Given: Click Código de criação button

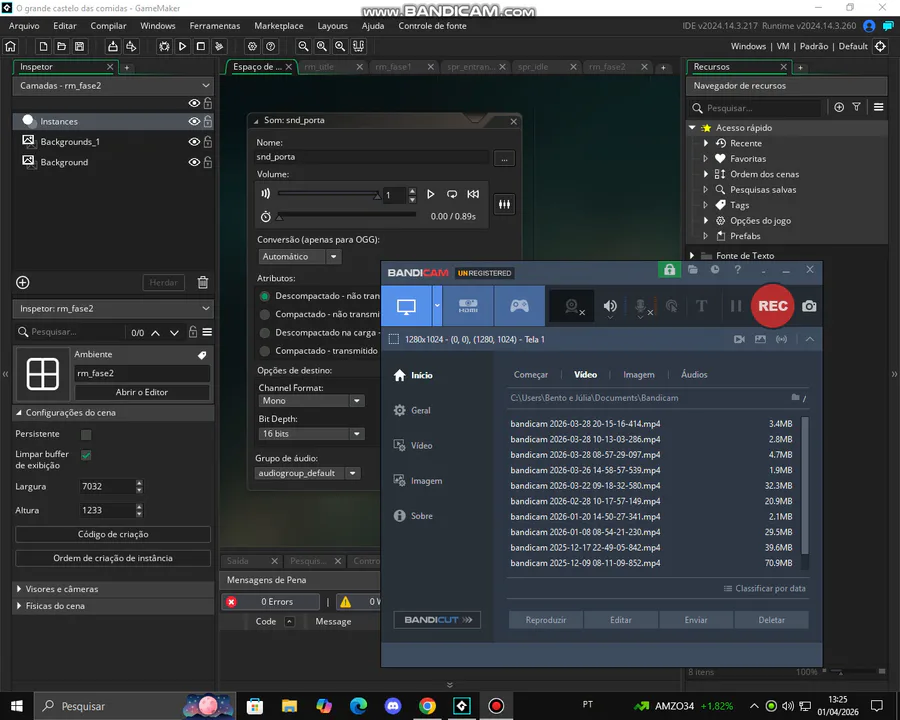Looking at the screenshot, I should tap(113, 535).
